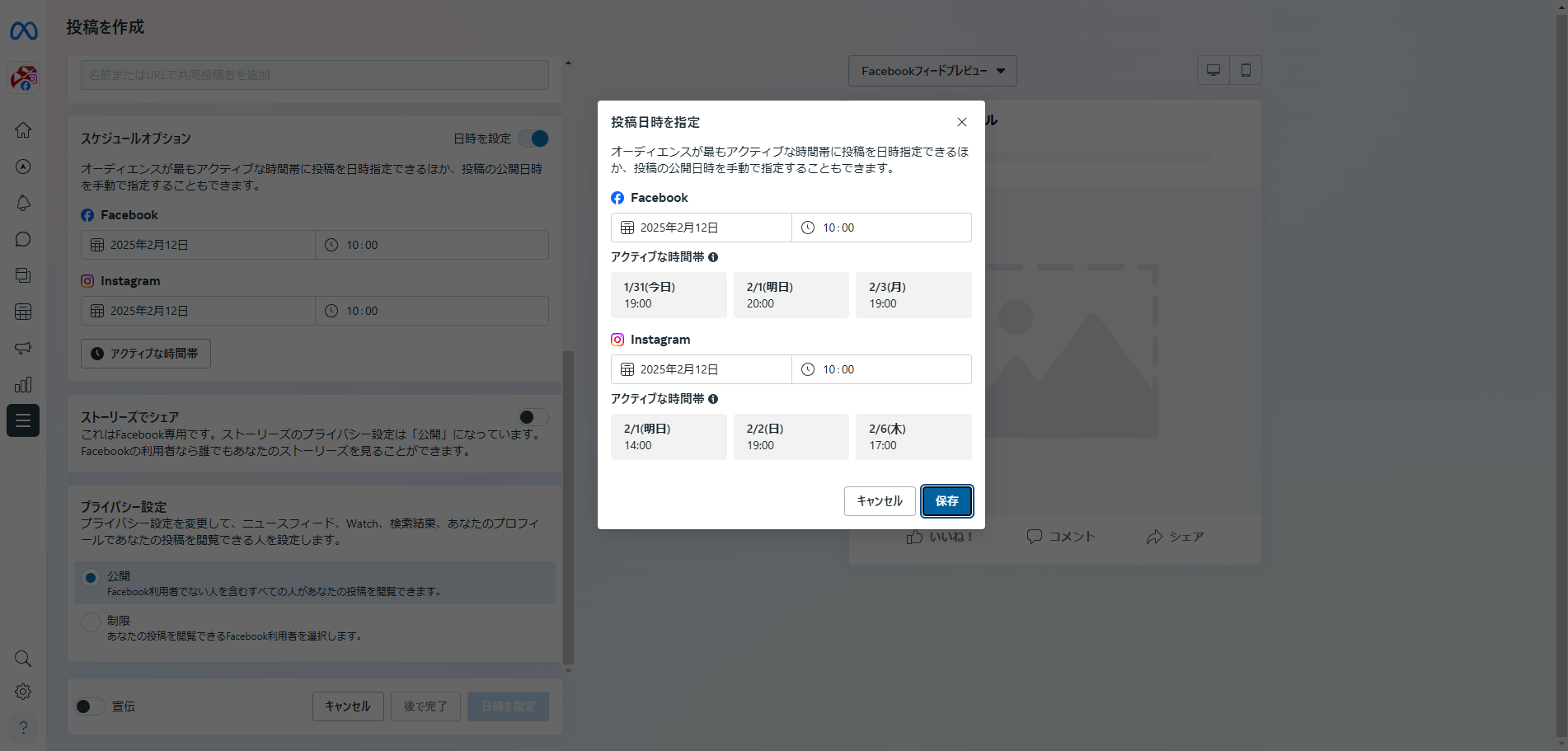Select the 制限 privacy radio button
The width and height of the screenshot is (1568, 751).
91,622
